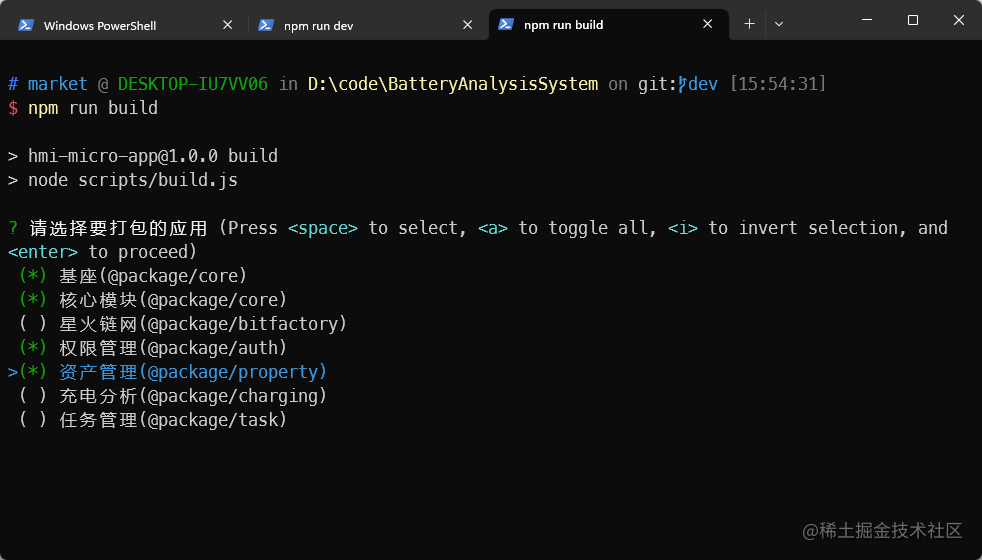982x560 pixels.
Task: Open the new tab profile dropdown
Action: coord(779,24)
